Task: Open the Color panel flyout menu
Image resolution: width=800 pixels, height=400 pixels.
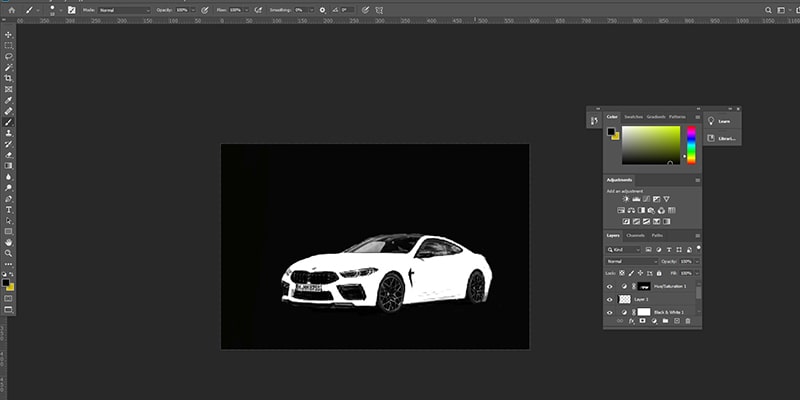Action: tap(697, 117)
